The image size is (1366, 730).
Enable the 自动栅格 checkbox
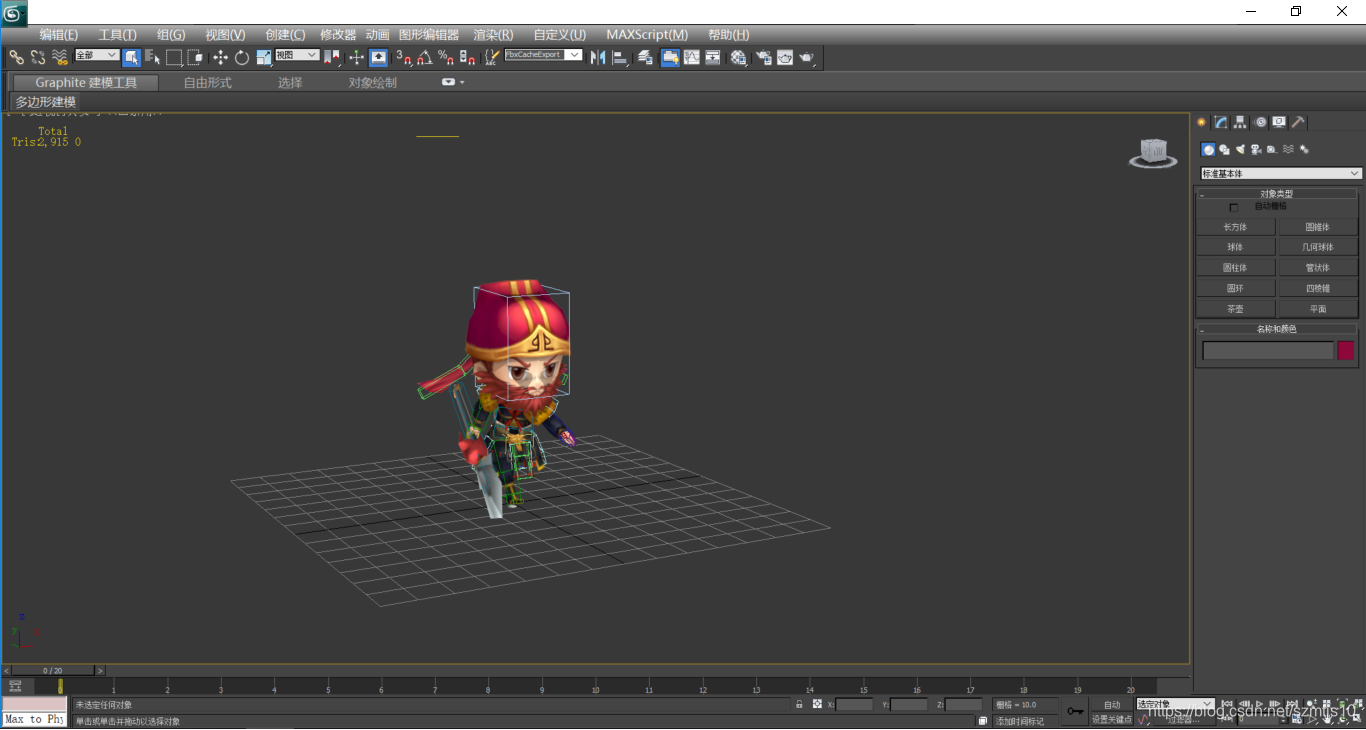coord(1234,207)
